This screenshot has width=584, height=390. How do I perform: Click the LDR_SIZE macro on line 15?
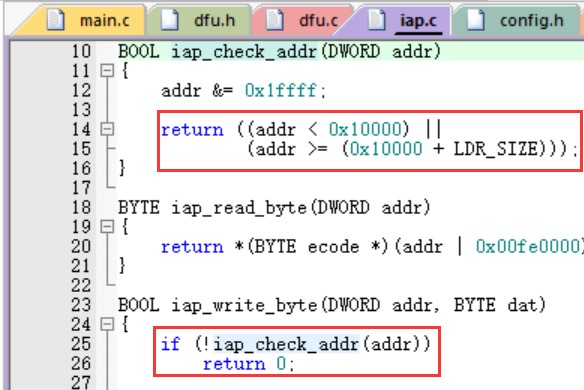[x=496, y=149]
